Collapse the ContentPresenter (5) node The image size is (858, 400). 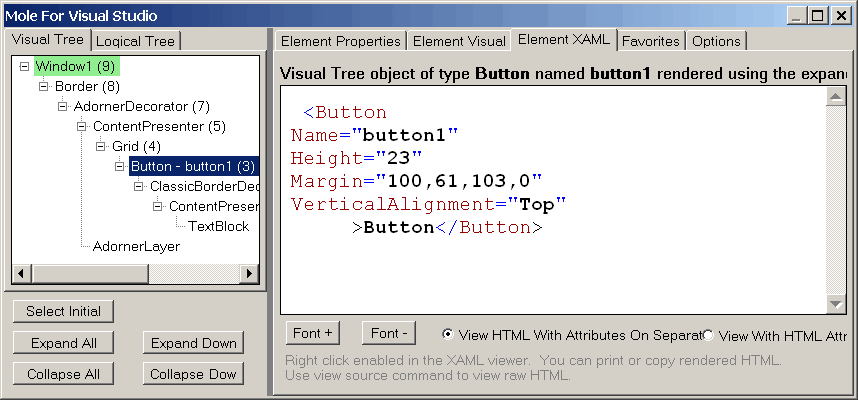coord(82,126)
